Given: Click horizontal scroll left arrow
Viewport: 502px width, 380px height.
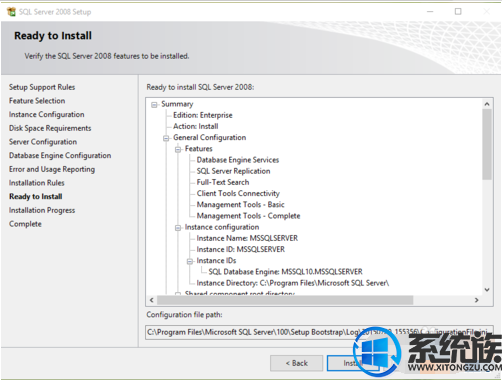Looking at the screenshot, I should 152,300.
